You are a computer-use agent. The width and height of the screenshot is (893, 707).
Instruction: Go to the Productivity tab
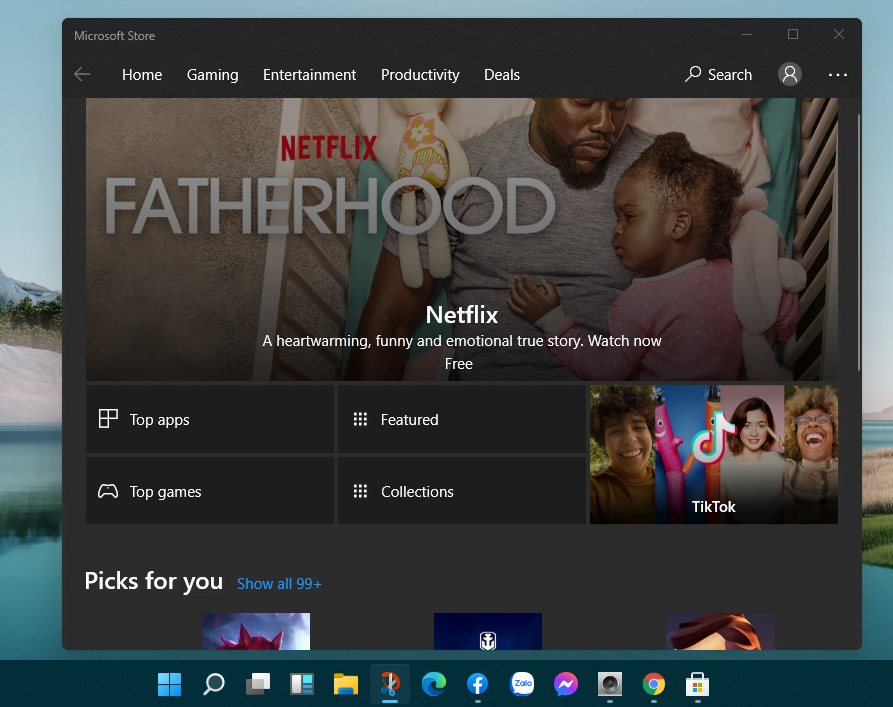pyautogui.click(x=420, y=75)
